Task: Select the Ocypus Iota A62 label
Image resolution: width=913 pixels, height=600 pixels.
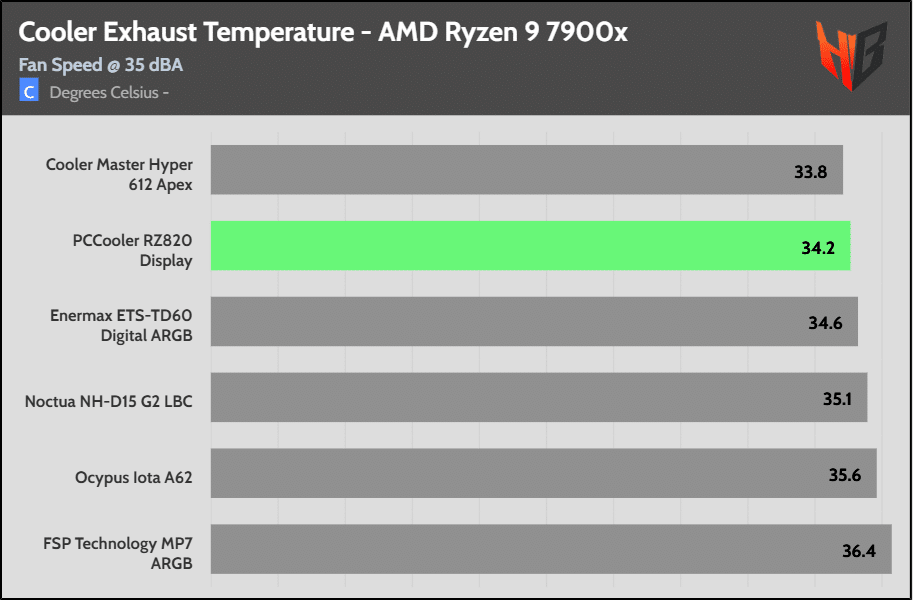Action: point(134,477)
